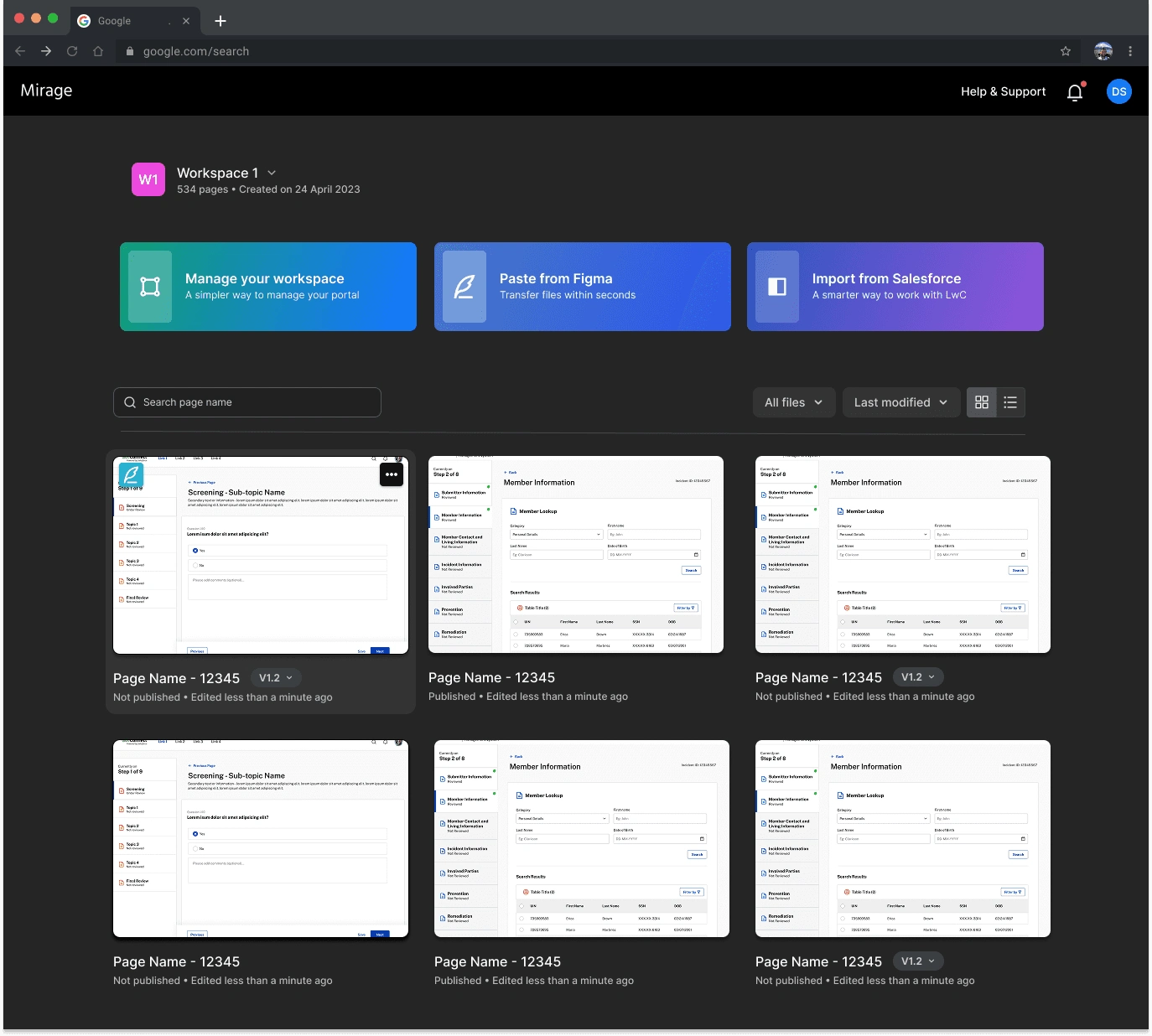
Task: Click bottom-left card's Page Name - 12345 title
Action: 176,962
